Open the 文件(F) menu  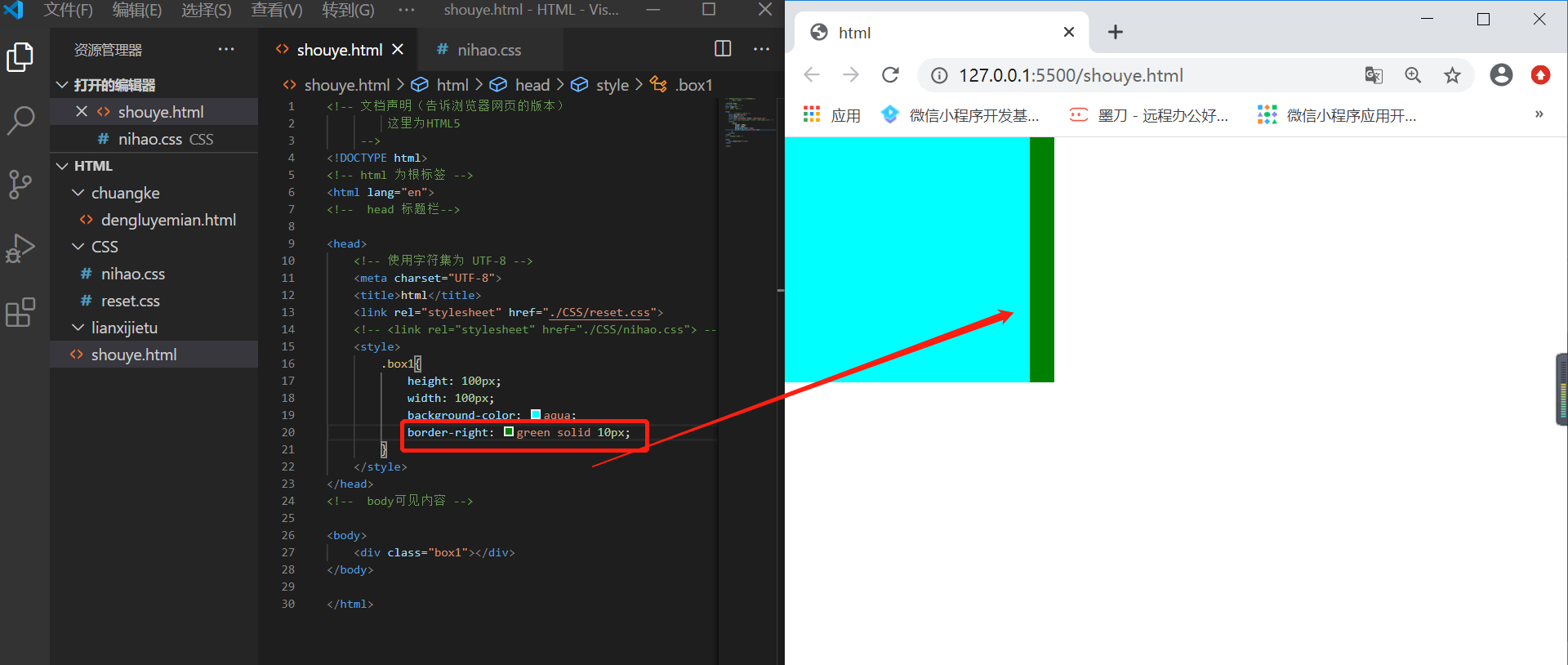pos(69,10)
